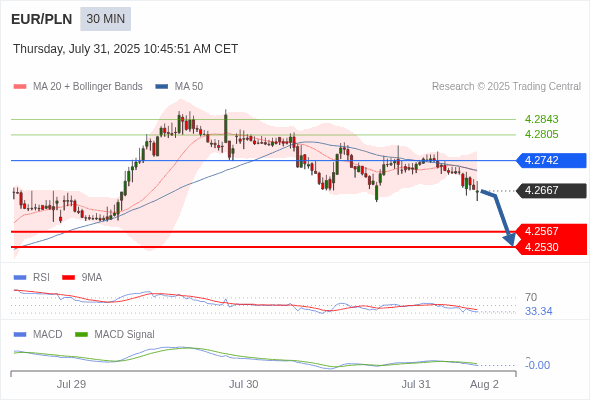The image size is (590, 400).
Task: Select the 4.2530 red support label
Action: [551, 247]
